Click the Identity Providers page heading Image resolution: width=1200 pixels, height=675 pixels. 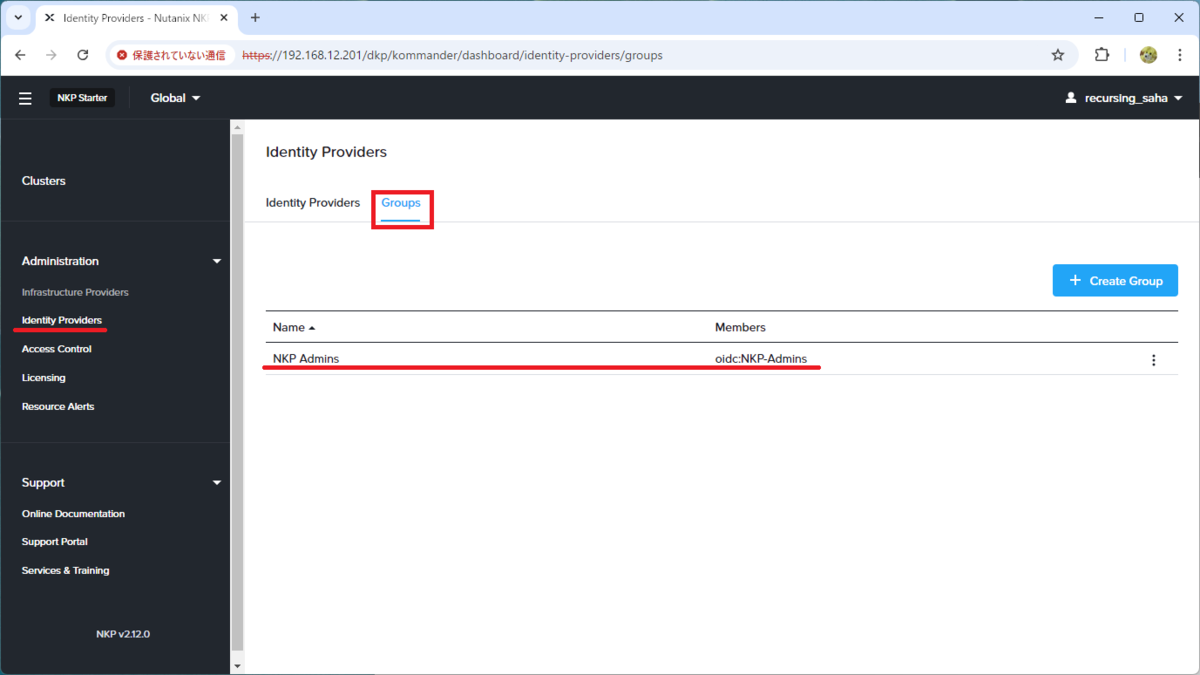(x=326, y=152)
